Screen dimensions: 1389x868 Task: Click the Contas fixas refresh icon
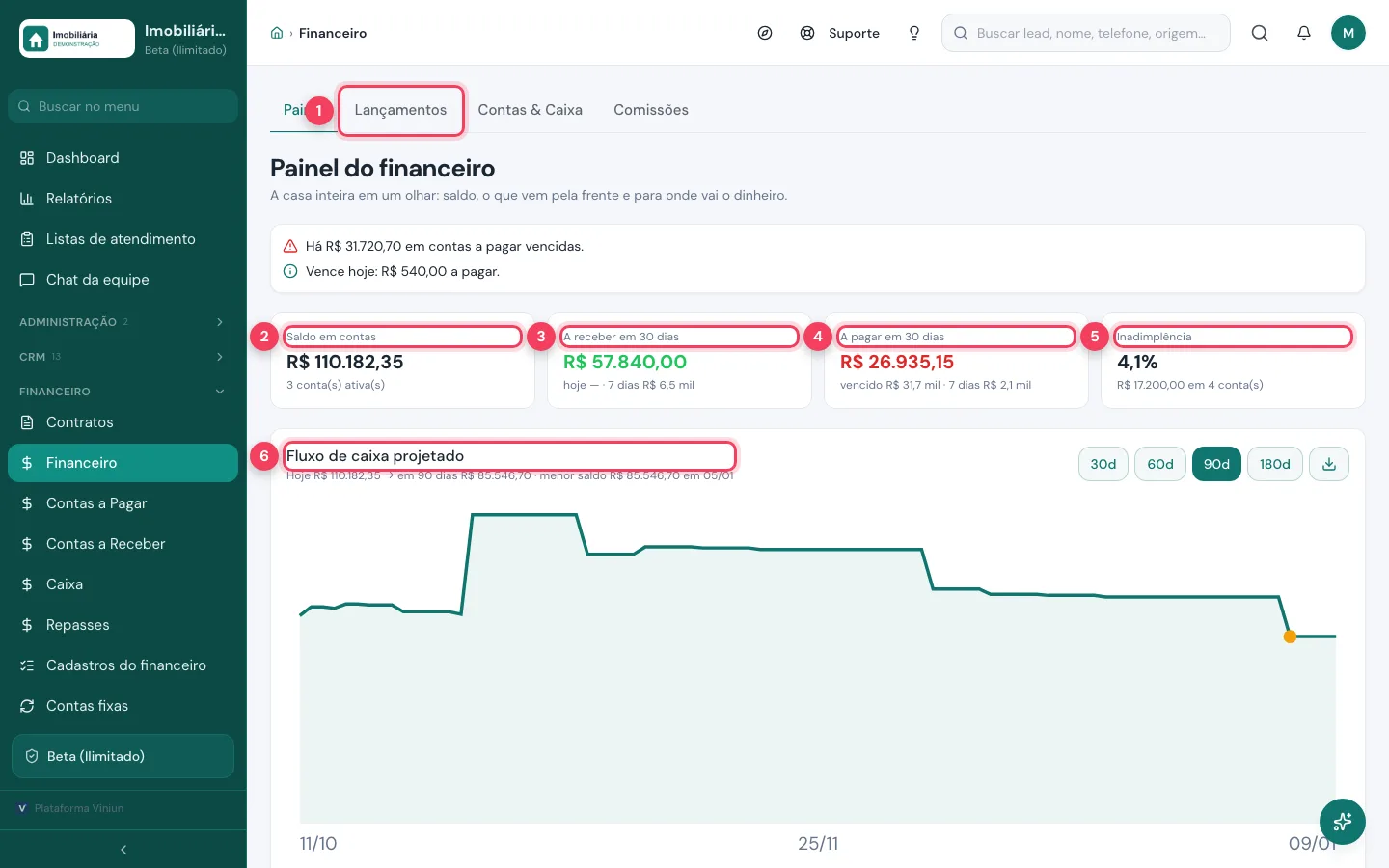pos(27,706)
